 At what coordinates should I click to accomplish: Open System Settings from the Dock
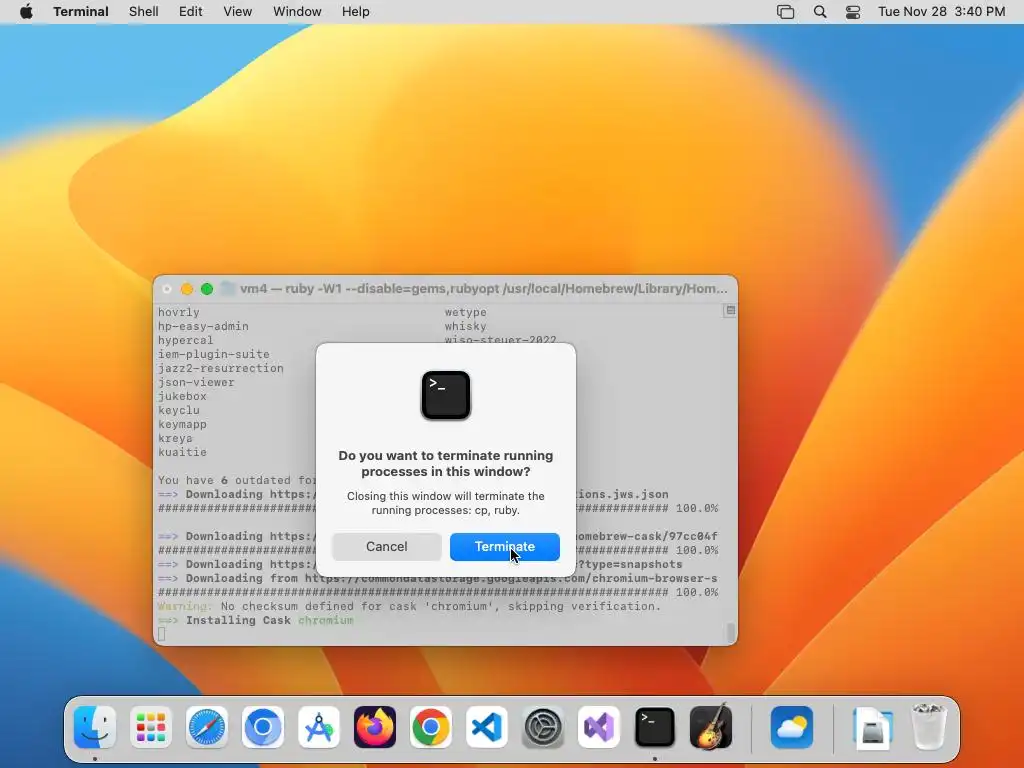(x=543, y=727)
